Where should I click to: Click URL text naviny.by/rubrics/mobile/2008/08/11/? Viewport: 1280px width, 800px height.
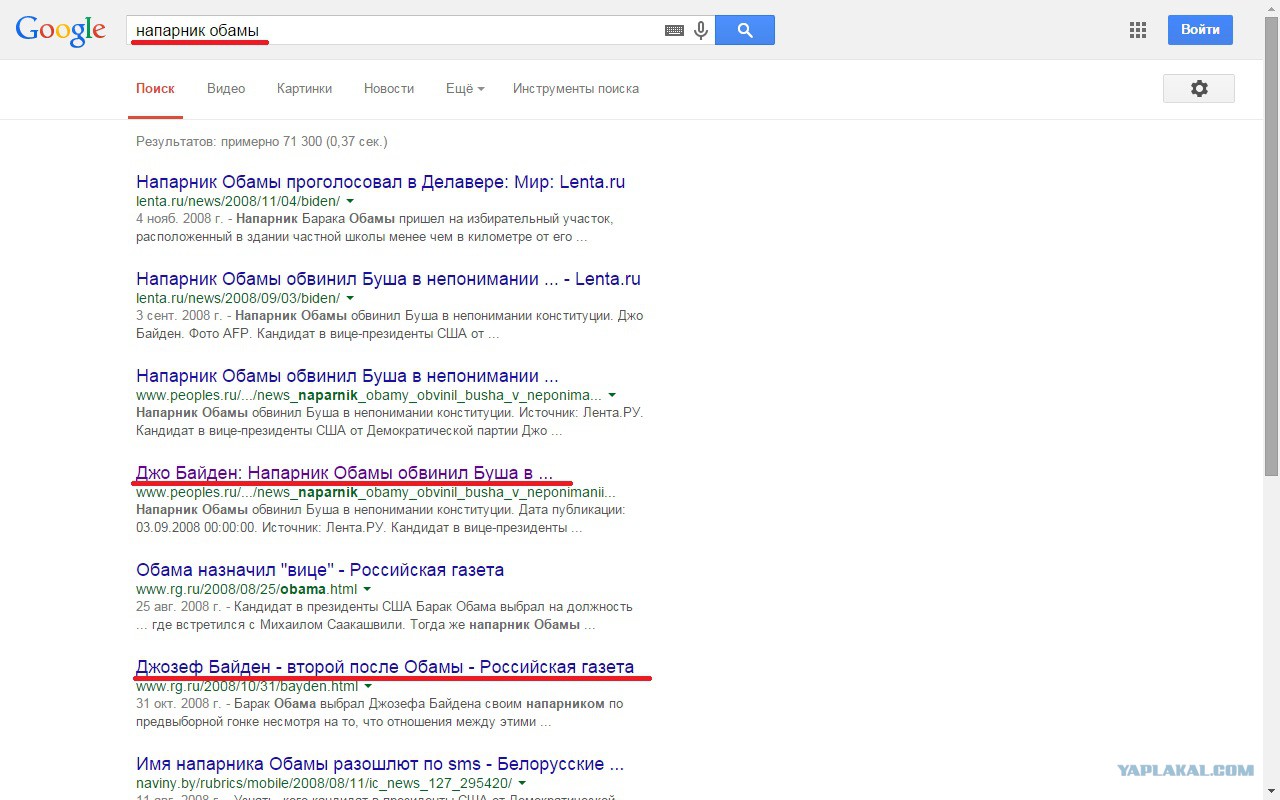[x=324, y=783]
